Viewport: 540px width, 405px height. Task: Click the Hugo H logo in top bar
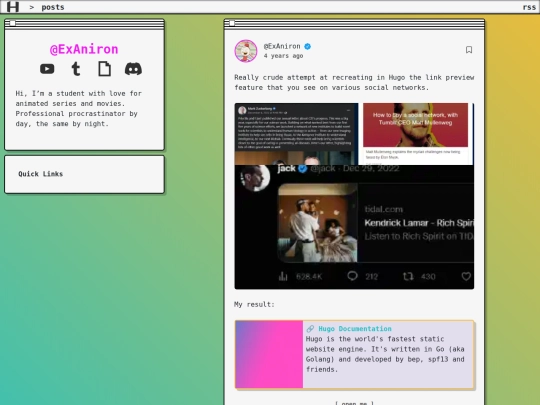13,7
